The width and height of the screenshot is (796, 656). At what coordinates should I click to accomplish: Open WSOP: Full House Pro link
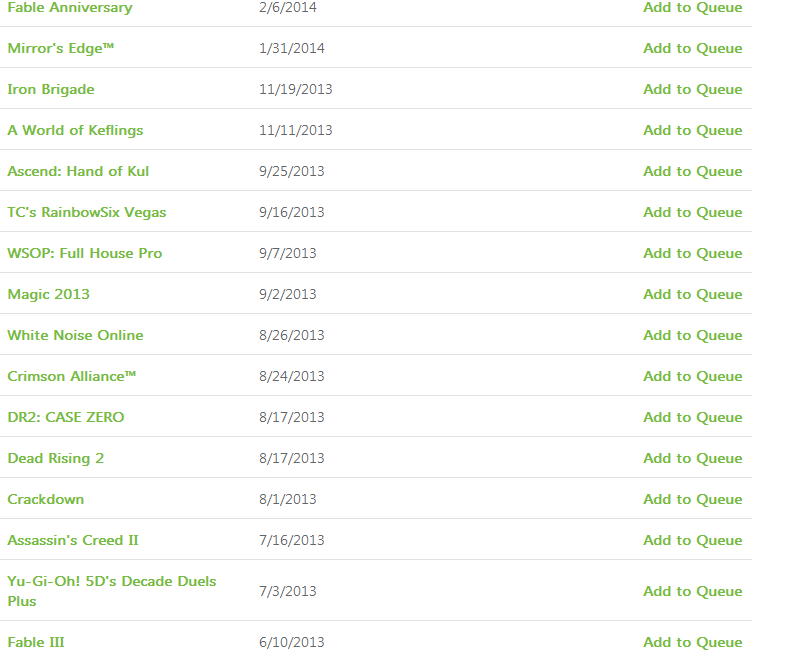tap(85, 253)
